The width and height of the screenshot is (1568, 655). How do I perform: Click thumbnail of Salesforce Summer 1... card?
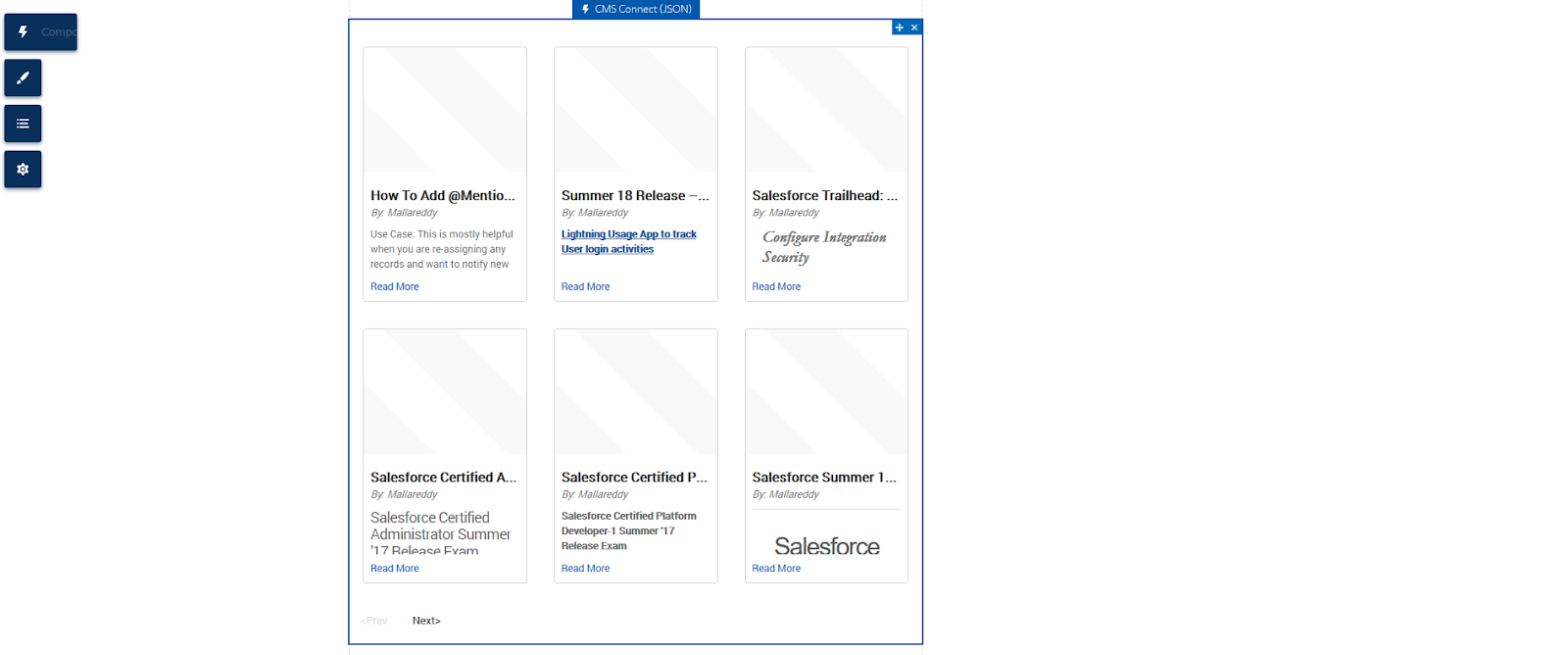(826, 391)
